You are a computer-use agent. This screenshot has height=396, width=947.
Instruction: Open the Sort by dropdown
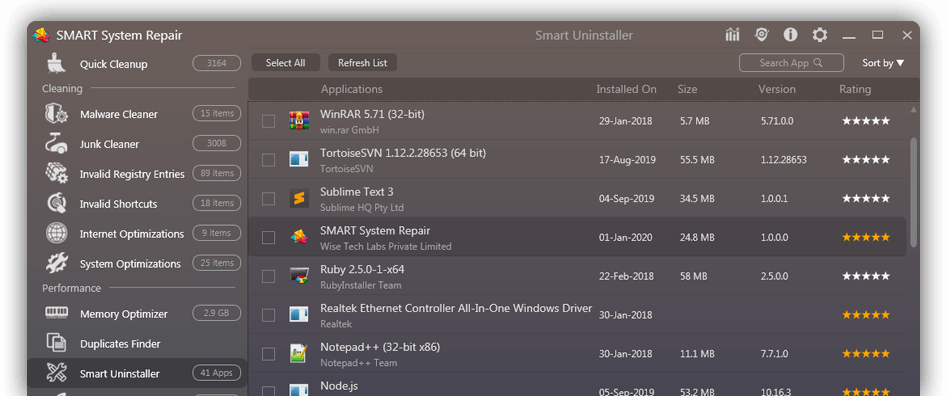pyautogui.click(x=883, y=63)
